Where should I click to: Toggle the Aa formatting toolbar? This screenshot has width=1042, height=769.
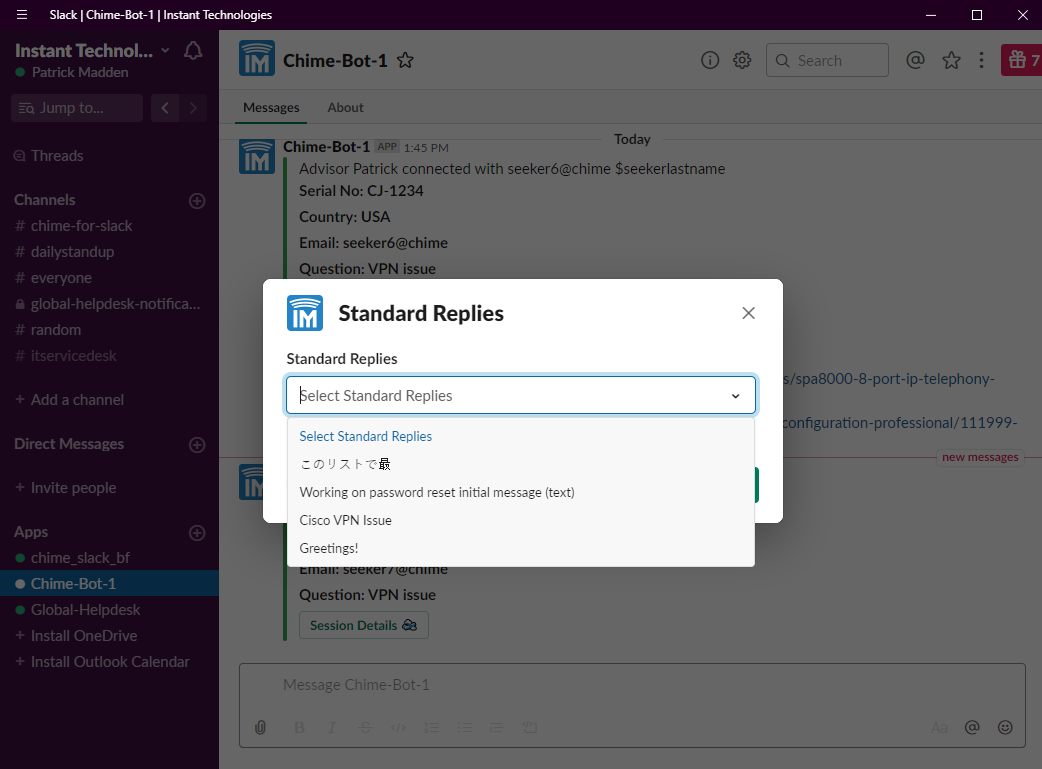(939, 728)
